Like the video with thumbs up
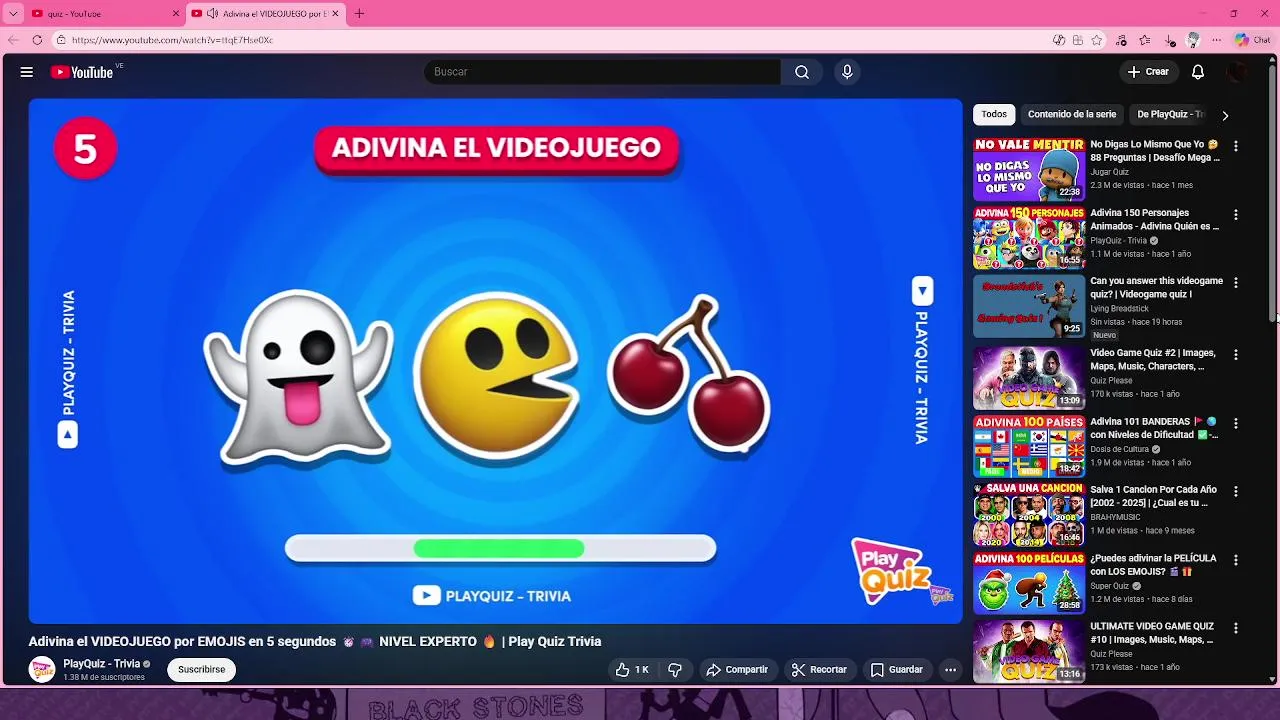This screenshot has width=1280, height=720. click(x=632, y=670)
